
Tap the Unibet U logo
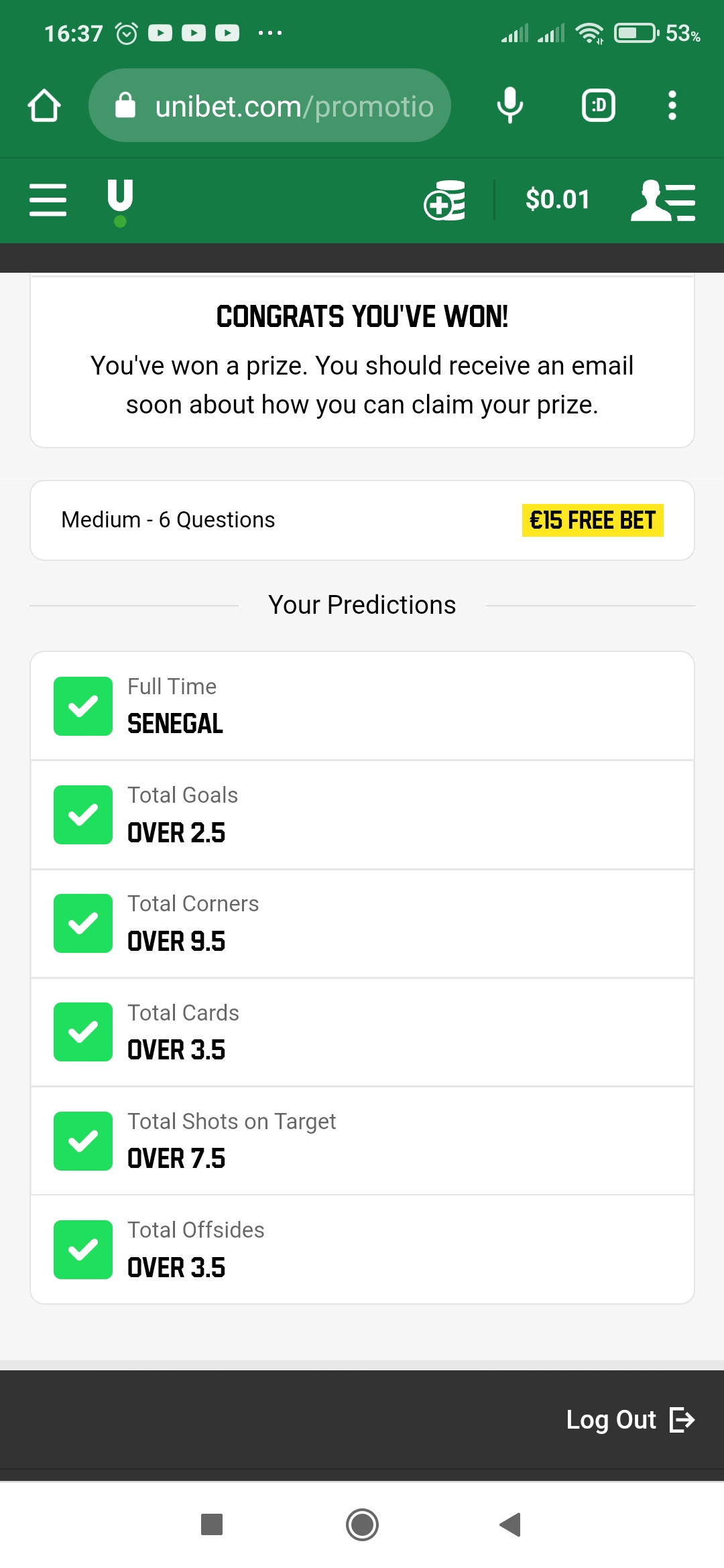pyautogui.click(x=120, y=202)
